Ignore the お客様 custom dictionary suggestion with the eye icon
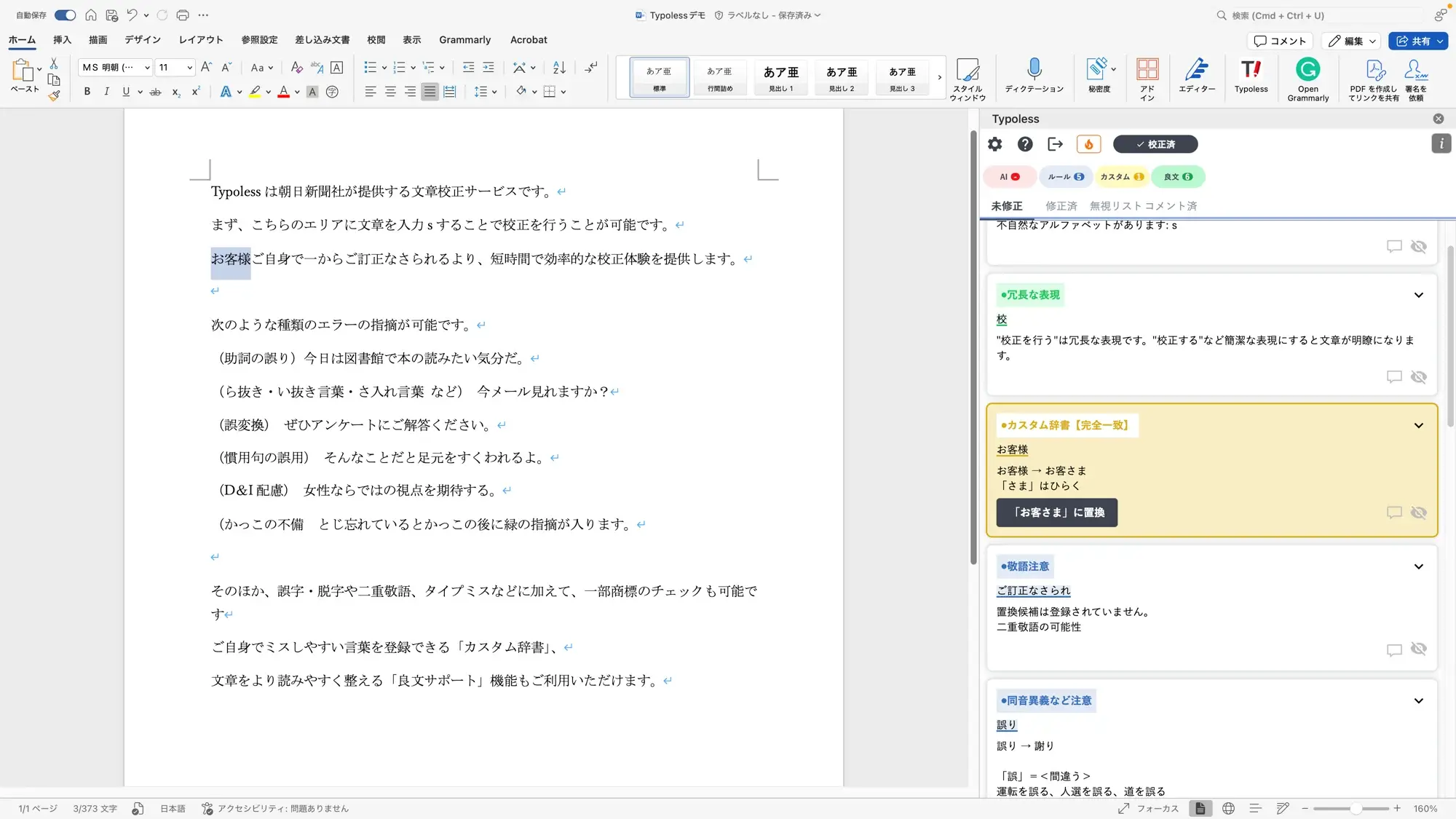Viewport: 1456px width, 819px height. (1418, 513)
